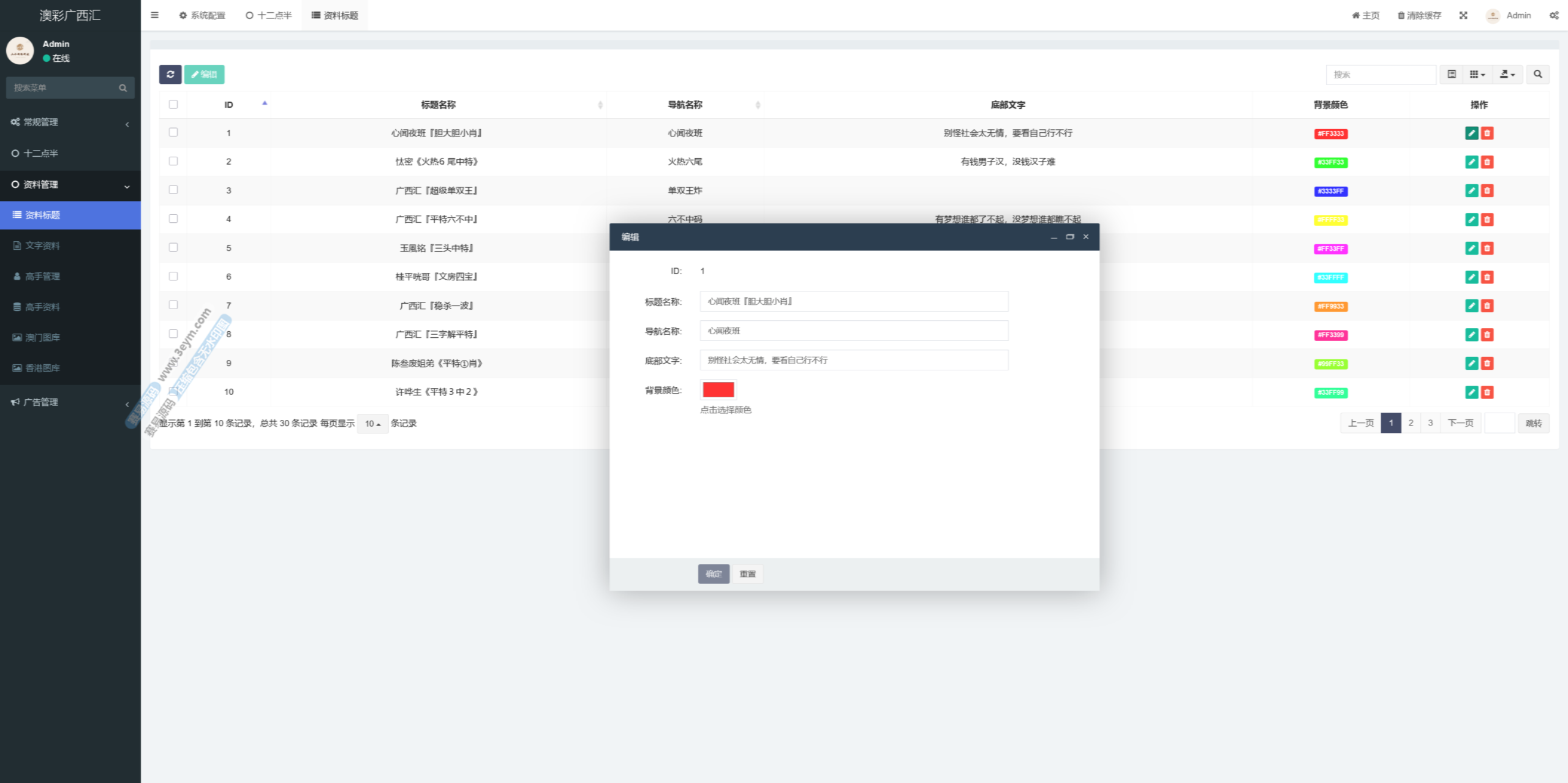The width and height of the screenshot is (1568, 783).
Task: Click green edit pencil icon for row 2
Action: click(1471, 162)
